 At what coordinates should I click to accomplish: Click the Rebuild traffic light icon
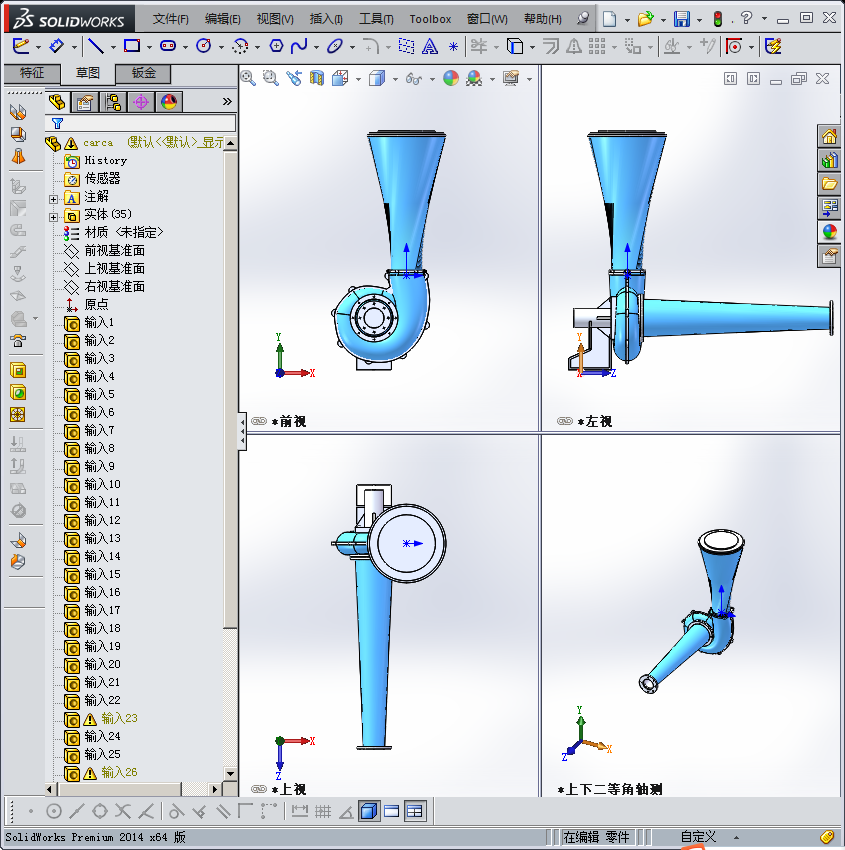click(718, 19)
